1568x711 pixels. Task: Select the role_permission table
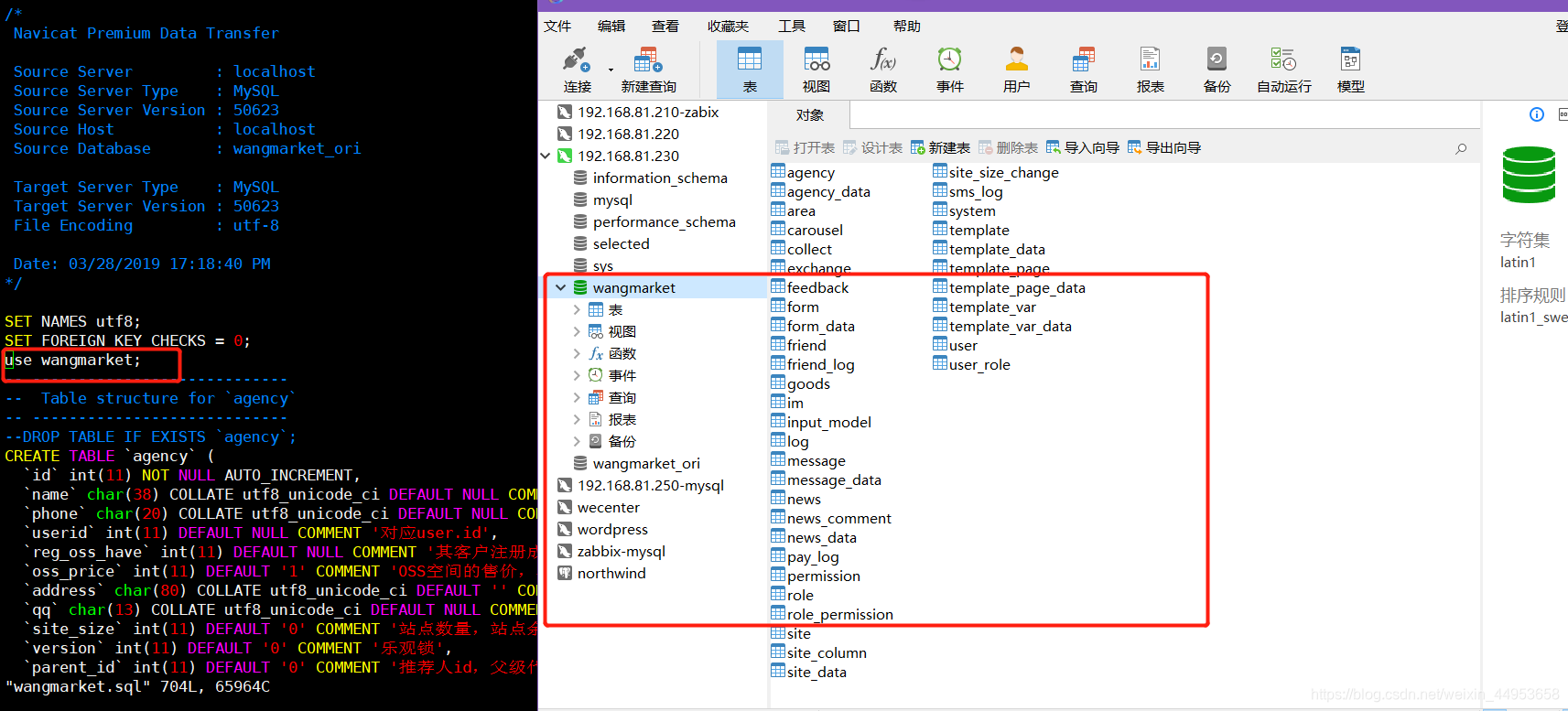[839, 614]
